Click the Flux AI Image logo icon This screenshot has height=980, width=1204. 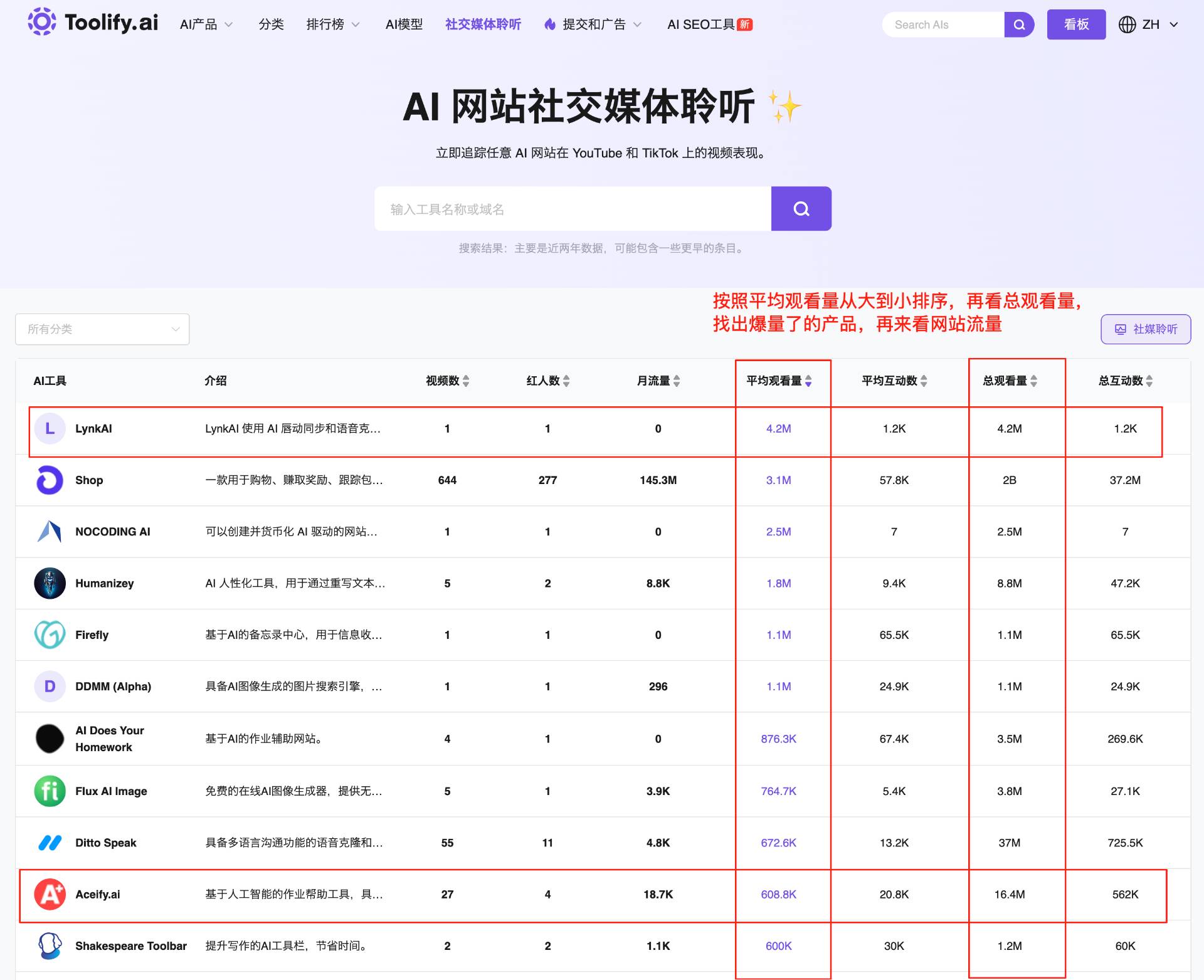50,791
